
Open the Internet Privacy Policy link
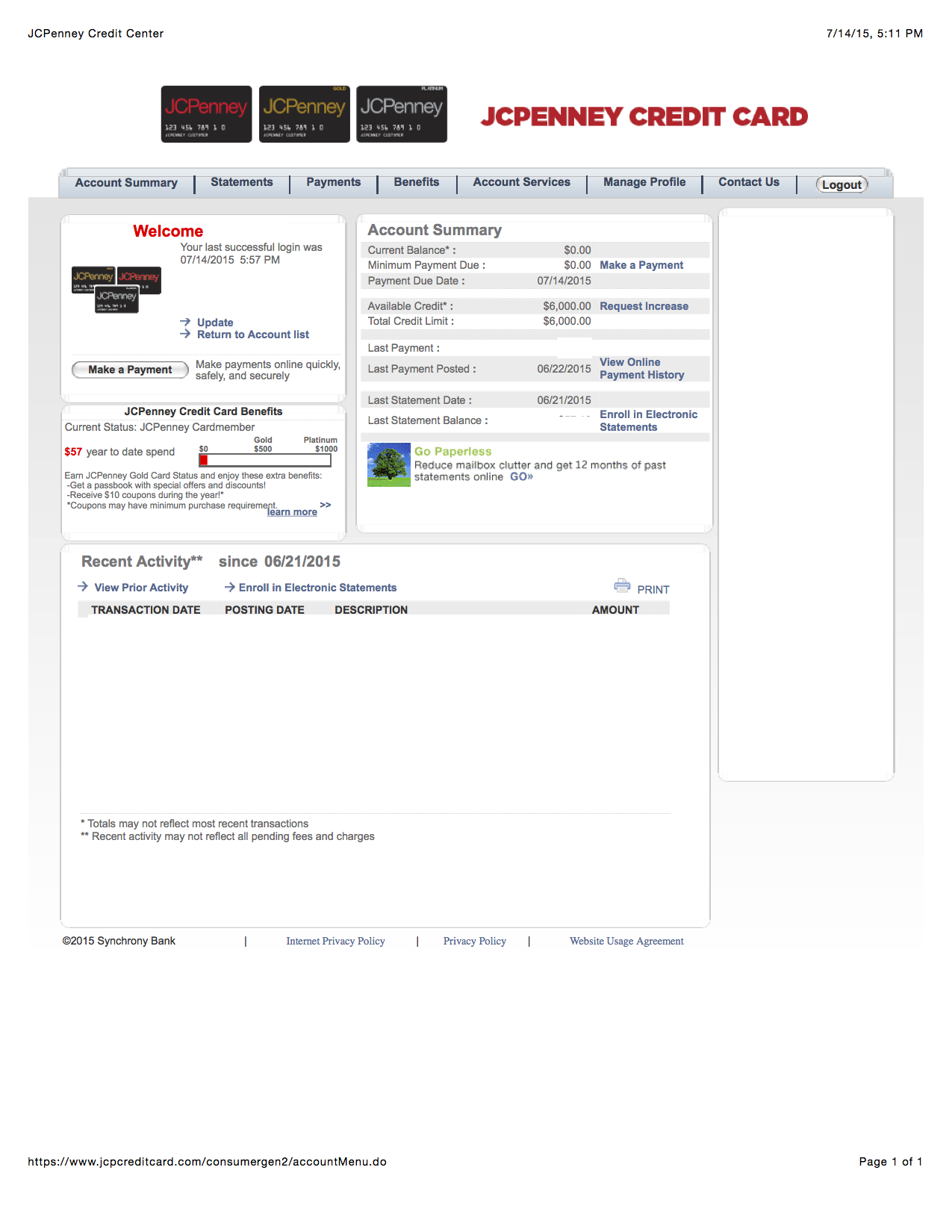(335, 942)
